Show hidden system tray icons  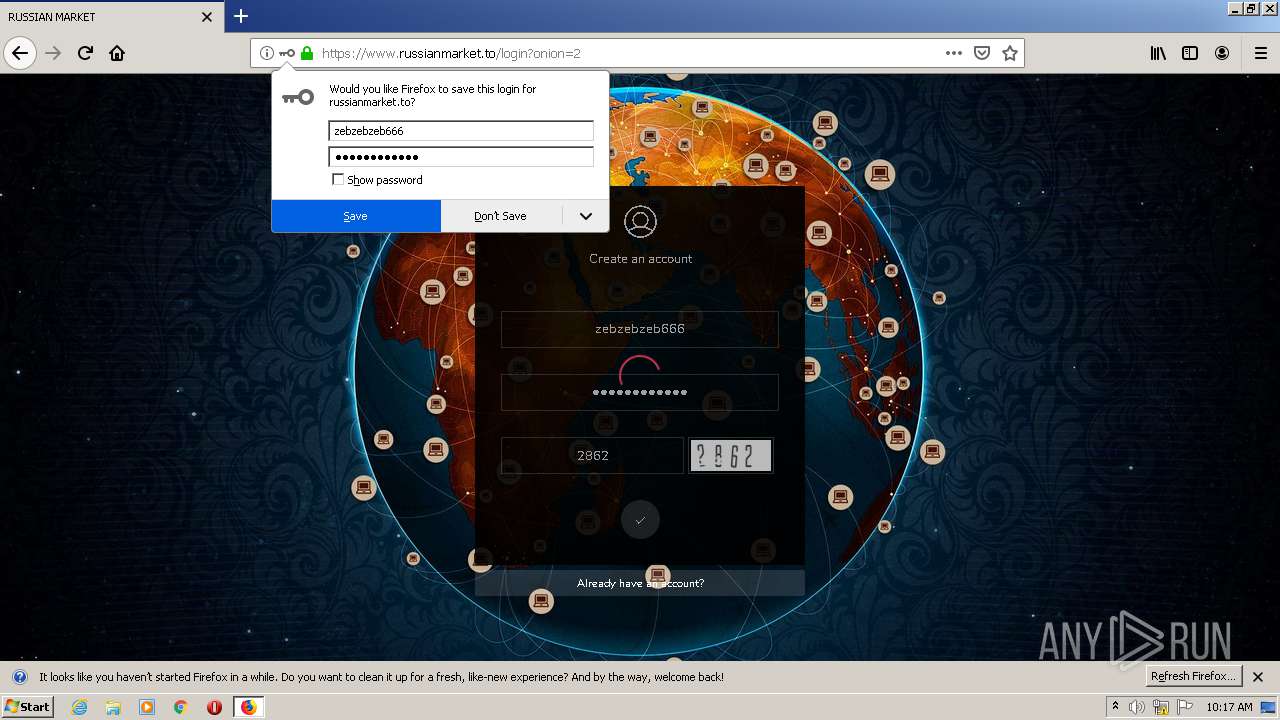click(1115, 707)
